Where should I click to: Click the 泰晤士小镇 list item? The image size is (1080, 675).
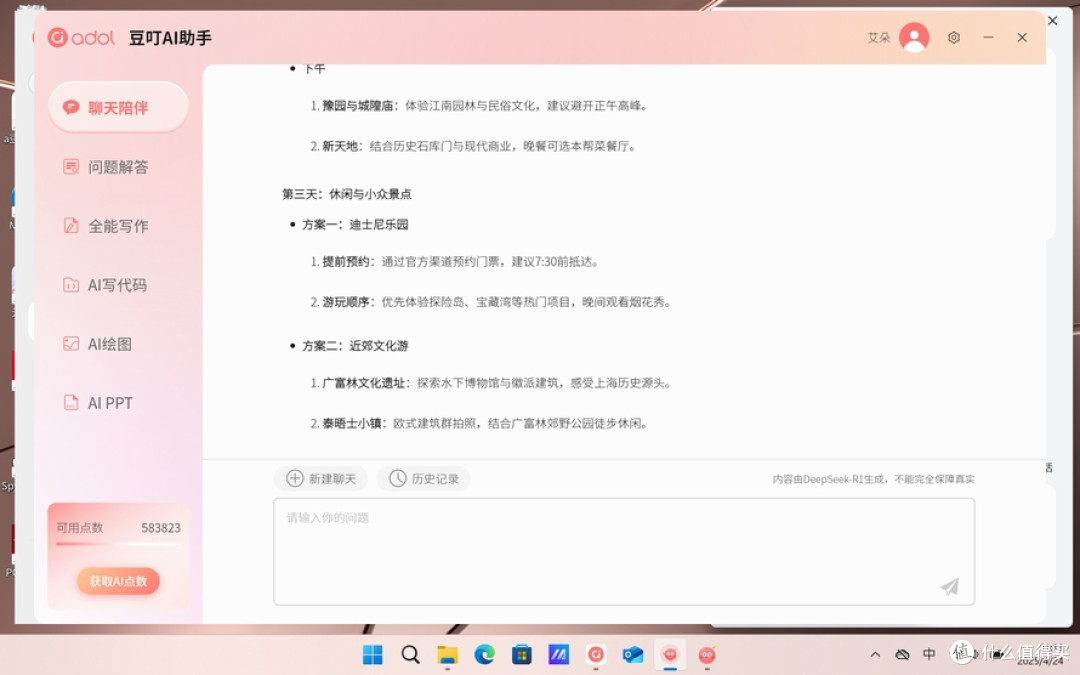tap(479, 423)
